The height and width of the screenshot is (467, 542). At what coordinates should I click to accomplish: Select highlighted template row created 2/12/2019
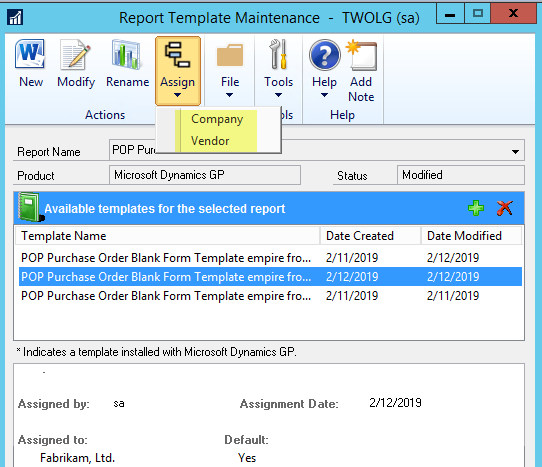(270, 277)
